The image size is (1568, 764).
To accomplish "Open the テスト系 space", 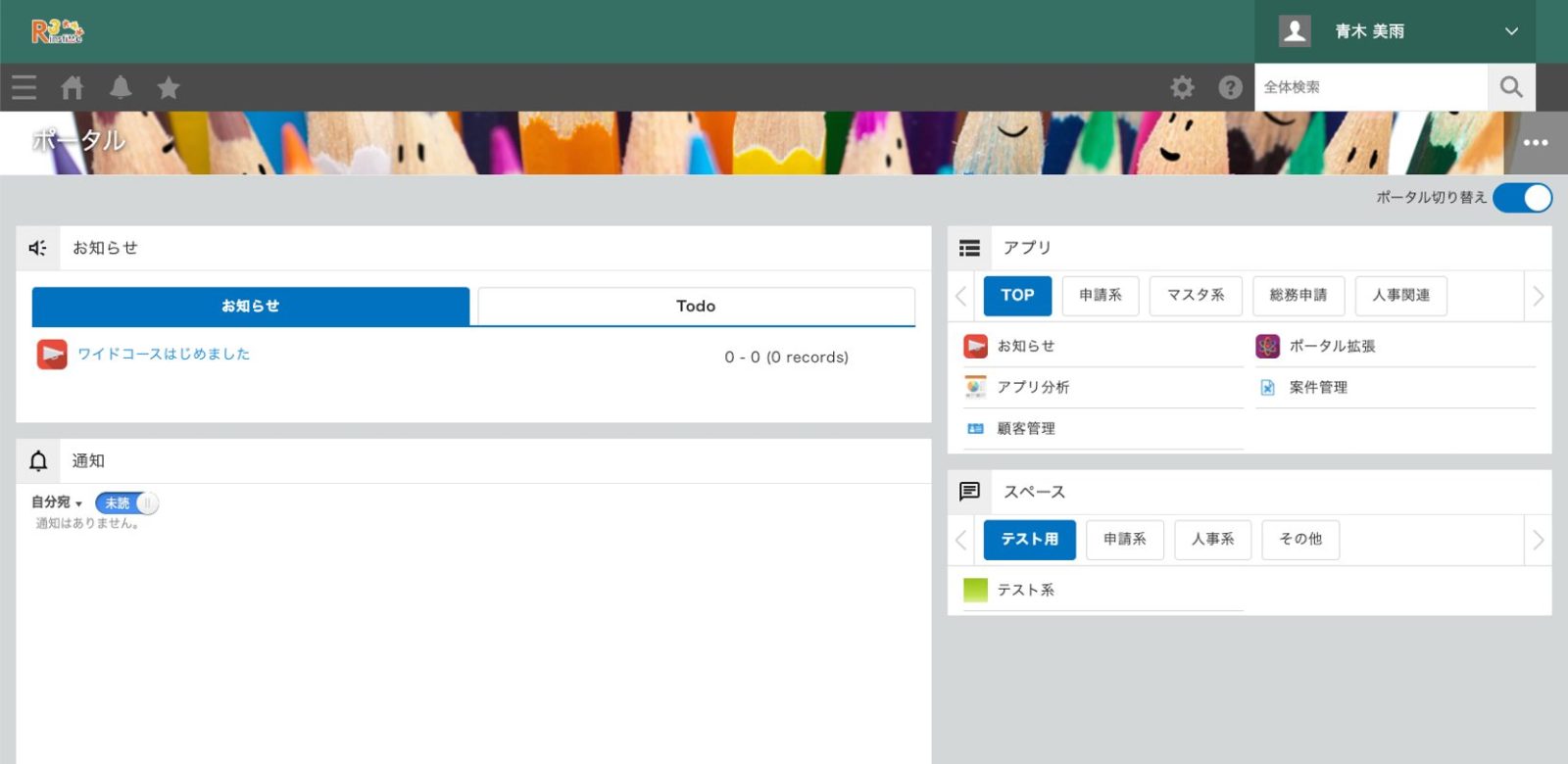I will tap(1026, 591).
